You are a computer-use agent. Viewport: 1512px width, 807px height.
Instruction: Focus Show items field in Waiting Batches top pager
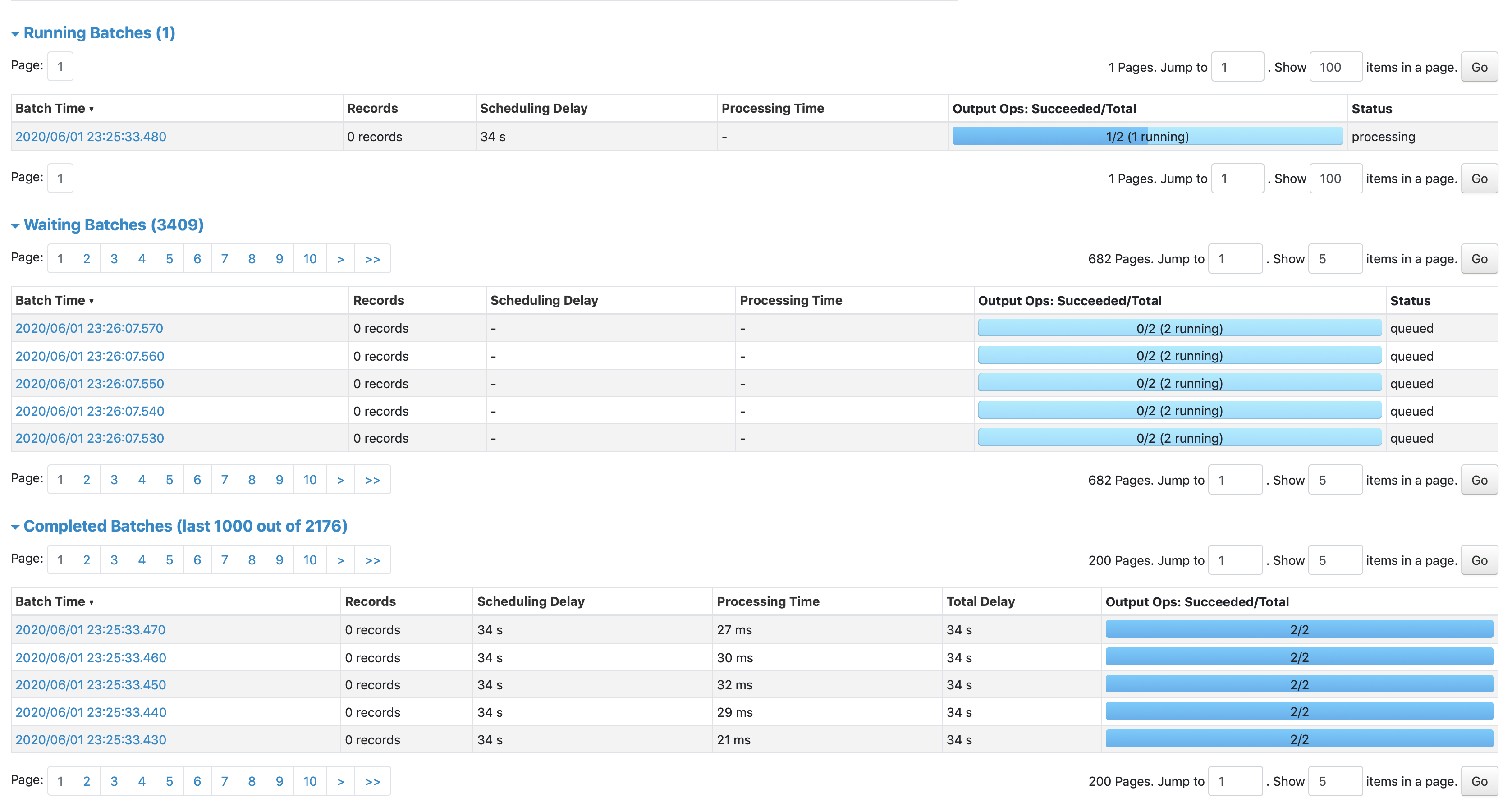tap(1335, 259)
